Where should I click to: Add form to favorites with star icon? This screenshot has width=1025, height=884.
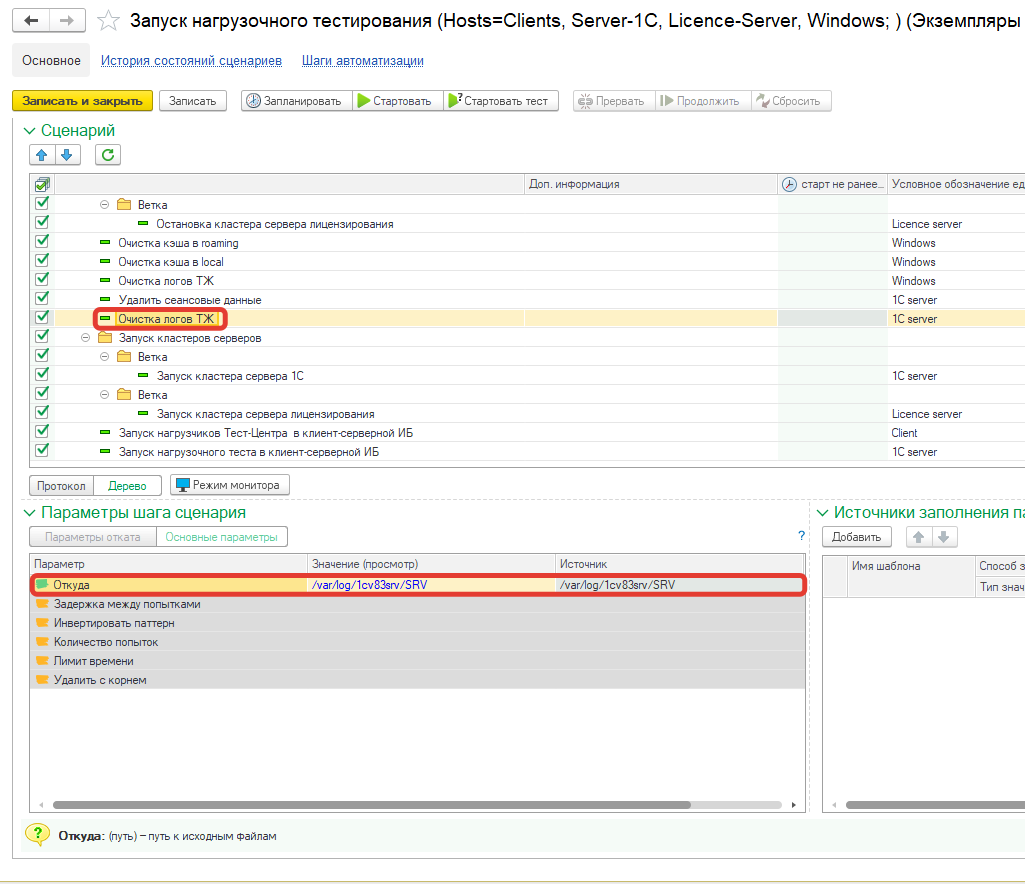(110, 21)
